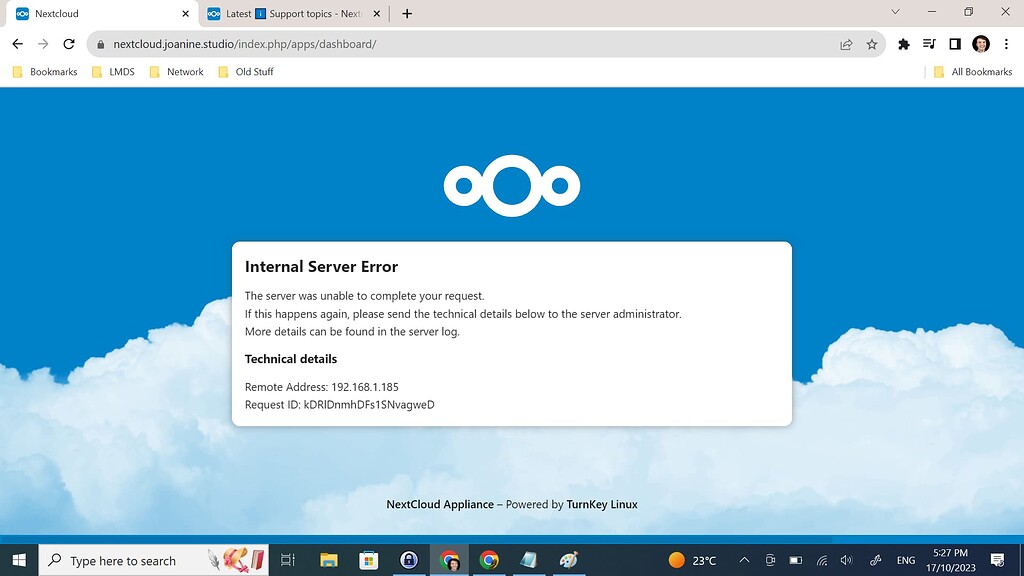This screenshot has width=1024, height=576.
Task: Click the pen/link tray icon beside volume
Action: [876, 560]
